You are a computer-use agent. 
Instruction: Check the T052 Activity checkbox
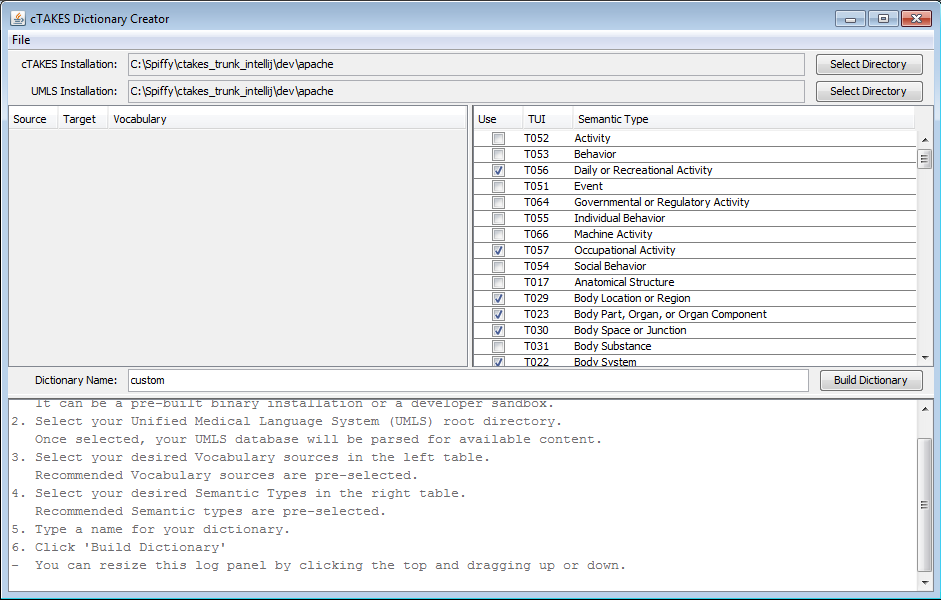498,139
